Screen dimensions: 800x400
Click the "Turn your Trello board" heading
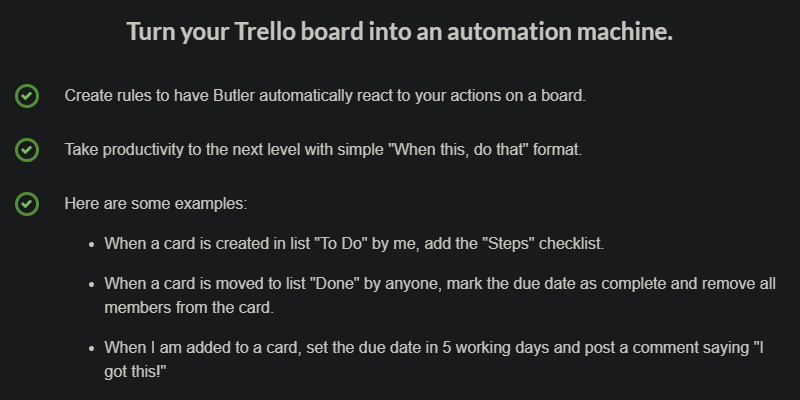coord(399,31)
